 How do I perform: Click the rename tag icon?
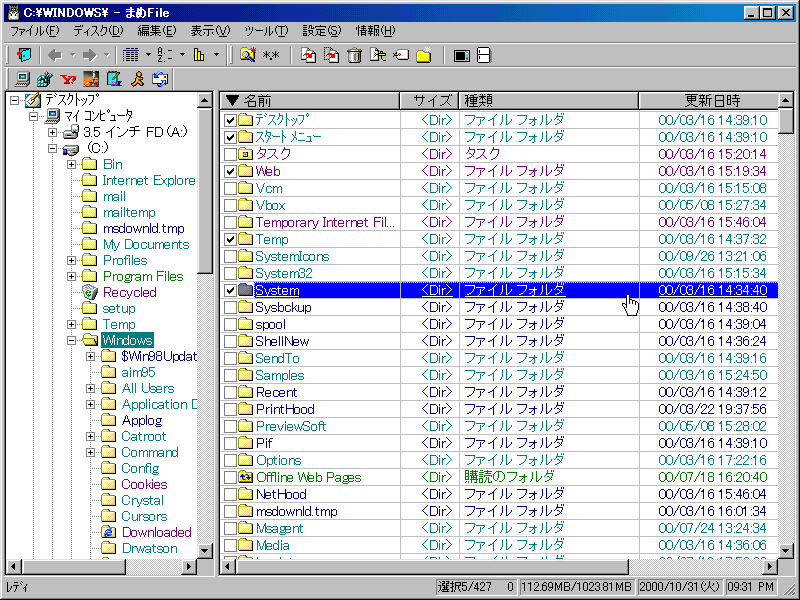[401, 55]
